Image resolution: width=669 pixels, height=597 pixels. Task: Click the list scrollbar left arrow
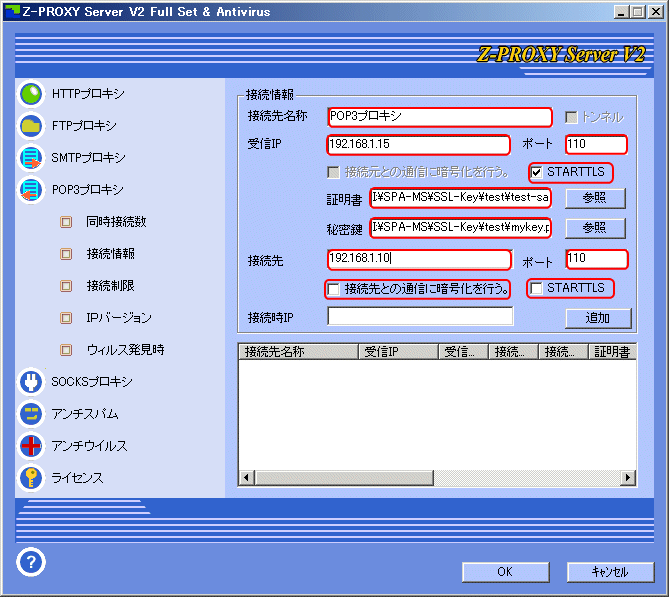pos(247,477)
